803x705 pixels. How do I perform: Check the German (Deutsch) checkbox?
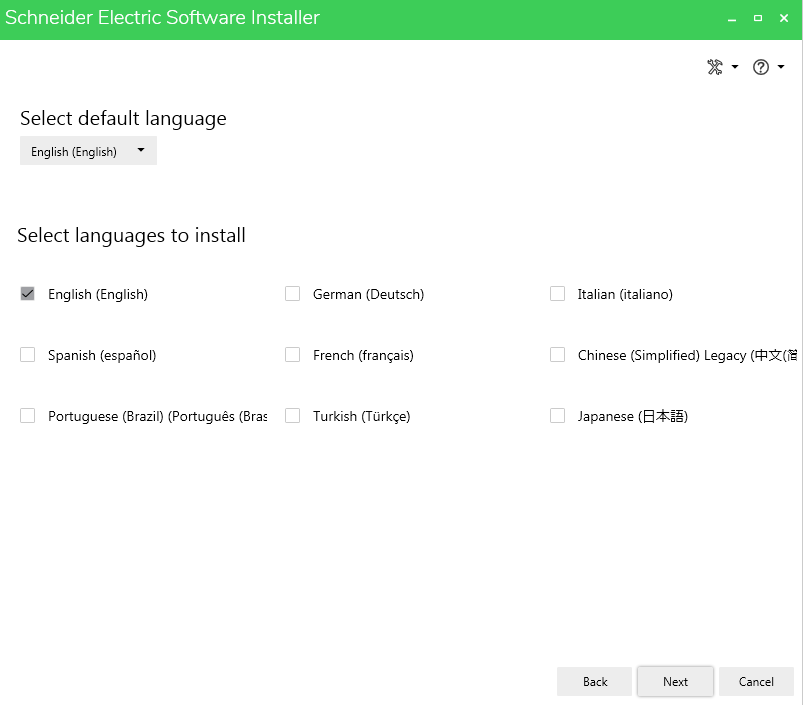(292, 294)
